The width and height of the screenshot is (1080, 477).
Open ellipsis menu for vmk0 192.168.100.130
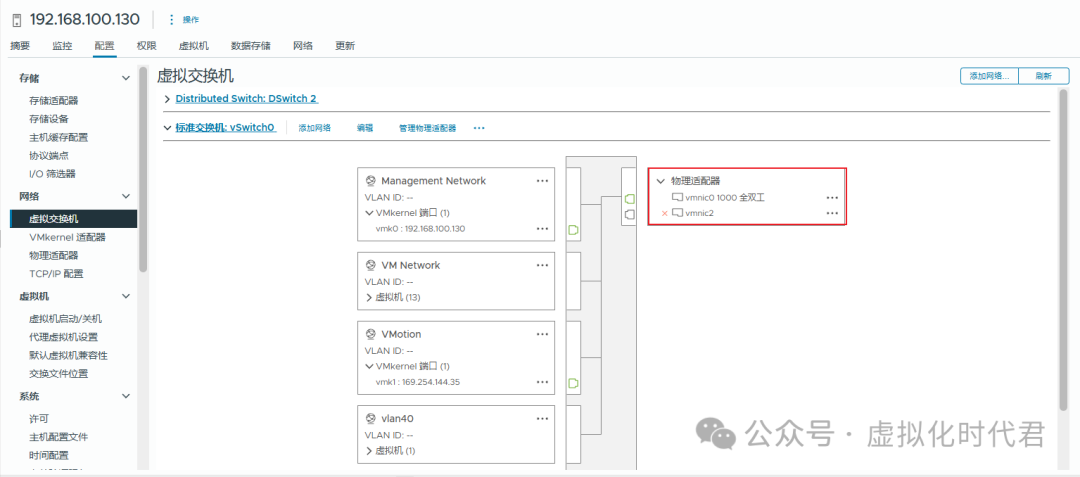pyautogui.click(x=542, y=229)
